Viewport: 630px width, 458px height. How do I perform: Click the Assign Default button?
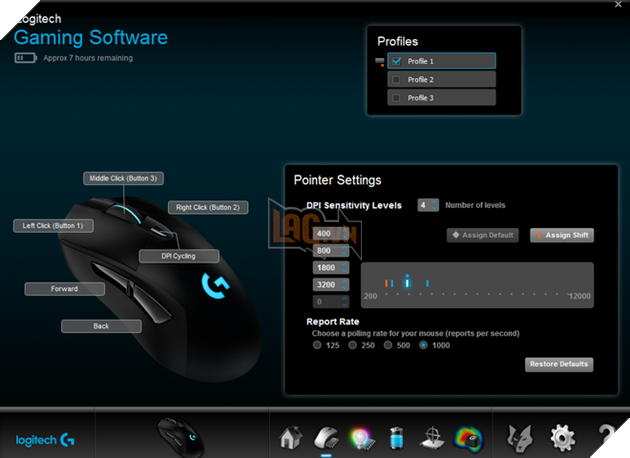coord(483,235)
